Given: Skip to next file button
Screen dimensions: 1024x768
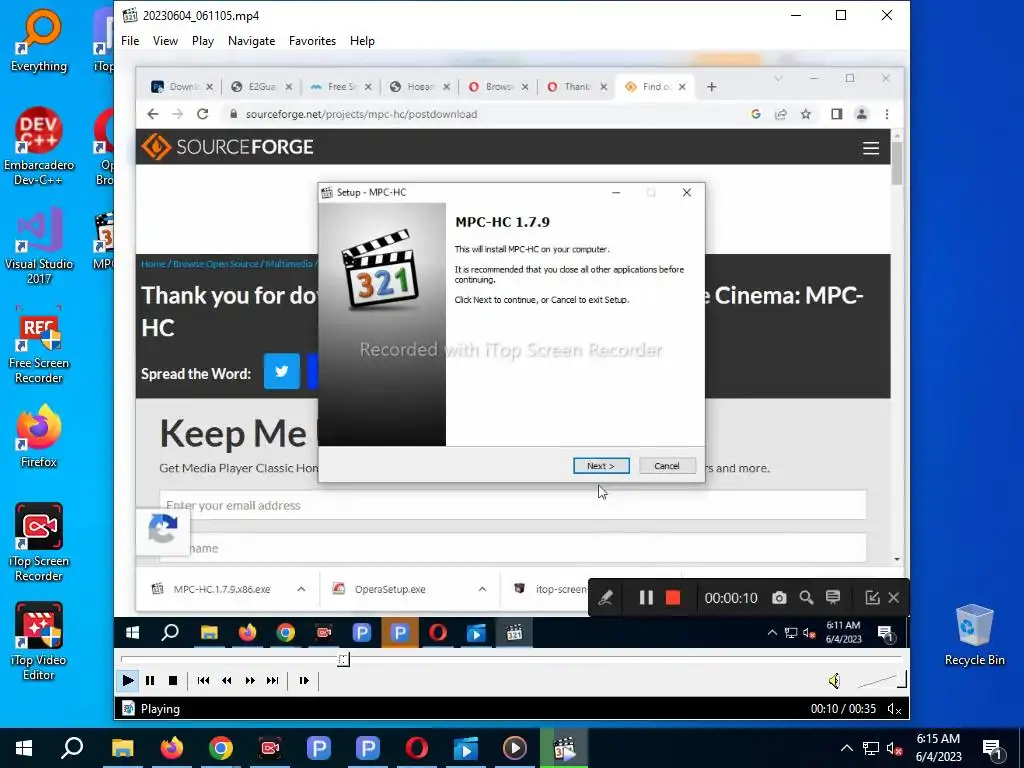Looking at the screenshot, I should pos(272,680).
